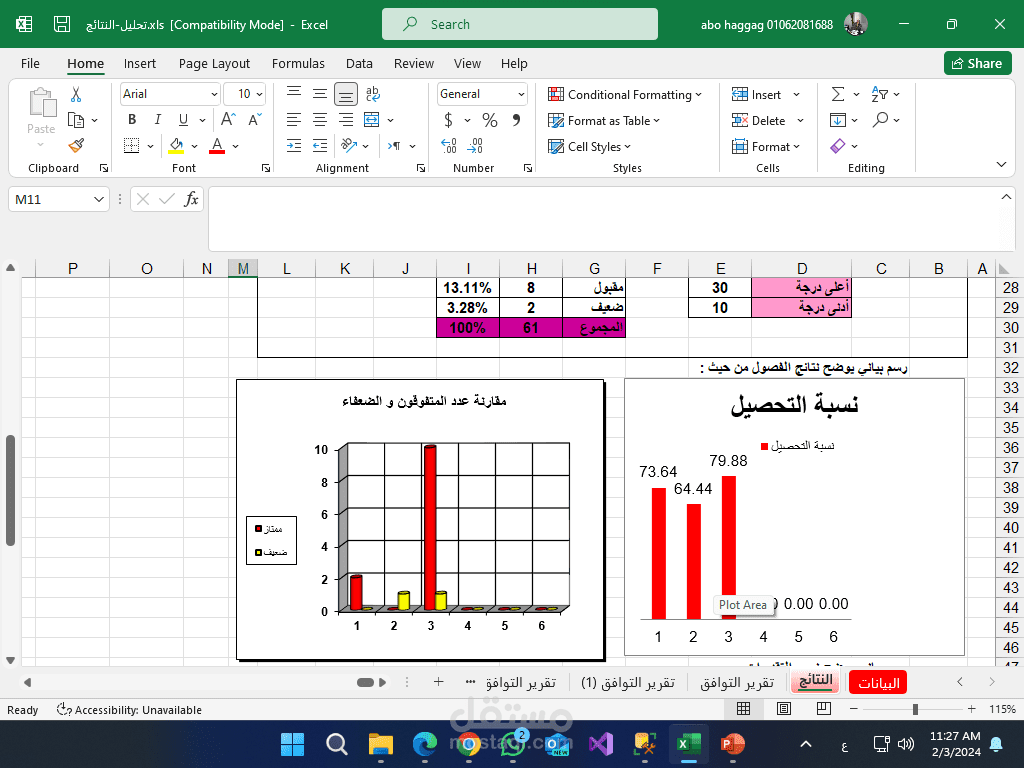The height and width of the screenshot is (768, 1024).
Task: Click Sort & Filter icon
Action: pyautogui.click(x=879, y=95)
